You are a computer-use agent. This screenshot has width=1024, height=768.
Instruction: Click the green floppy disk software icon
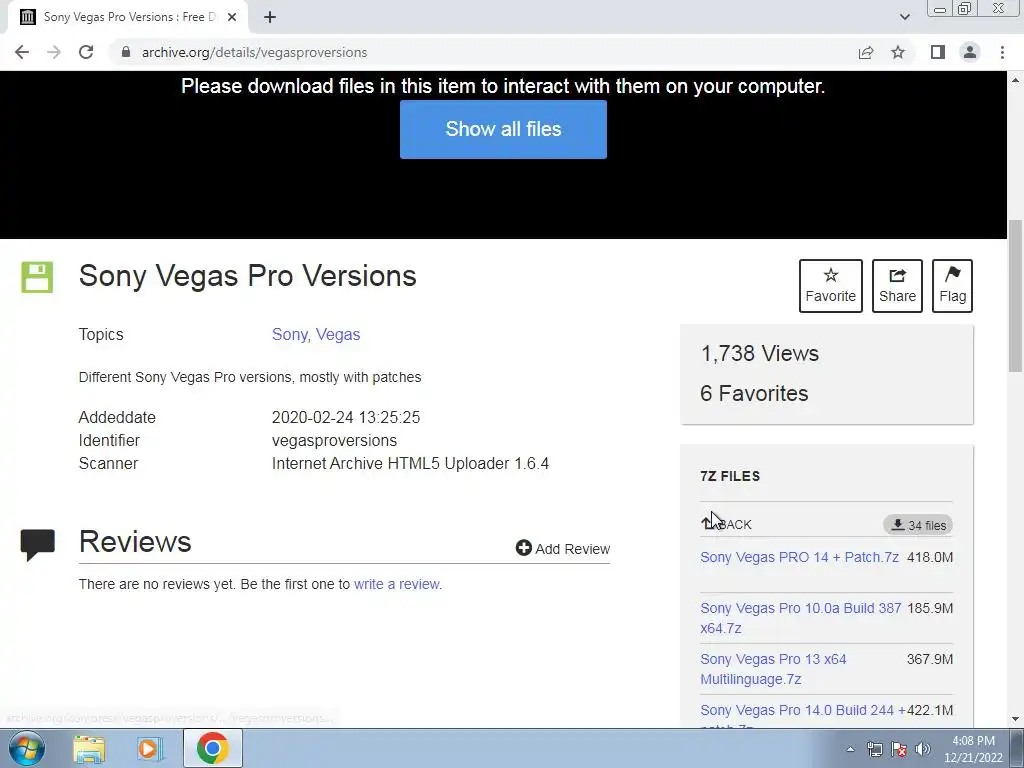click(37, 277)
